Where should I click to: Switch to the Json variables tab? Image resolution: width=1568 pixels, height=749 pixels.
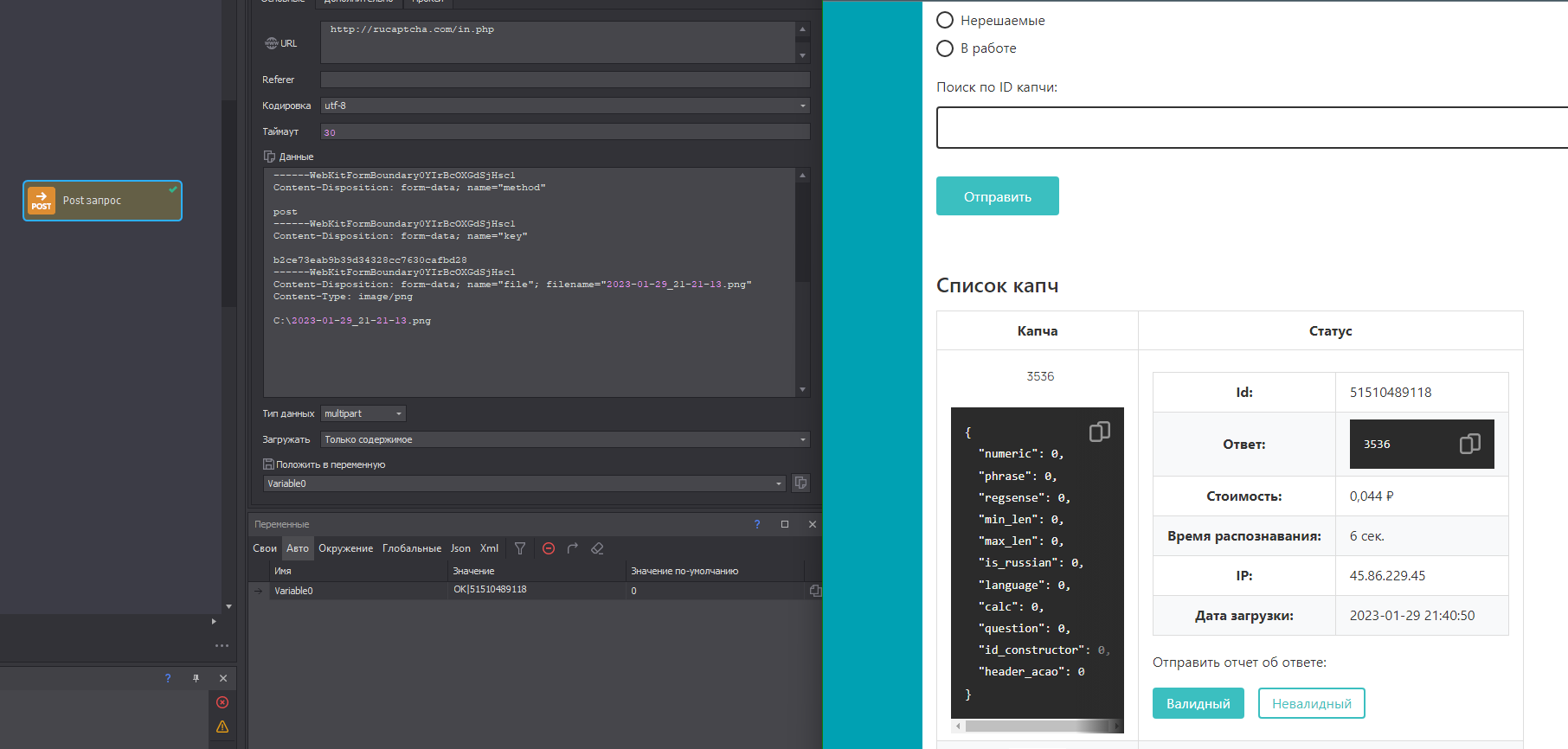coord(460,548)
